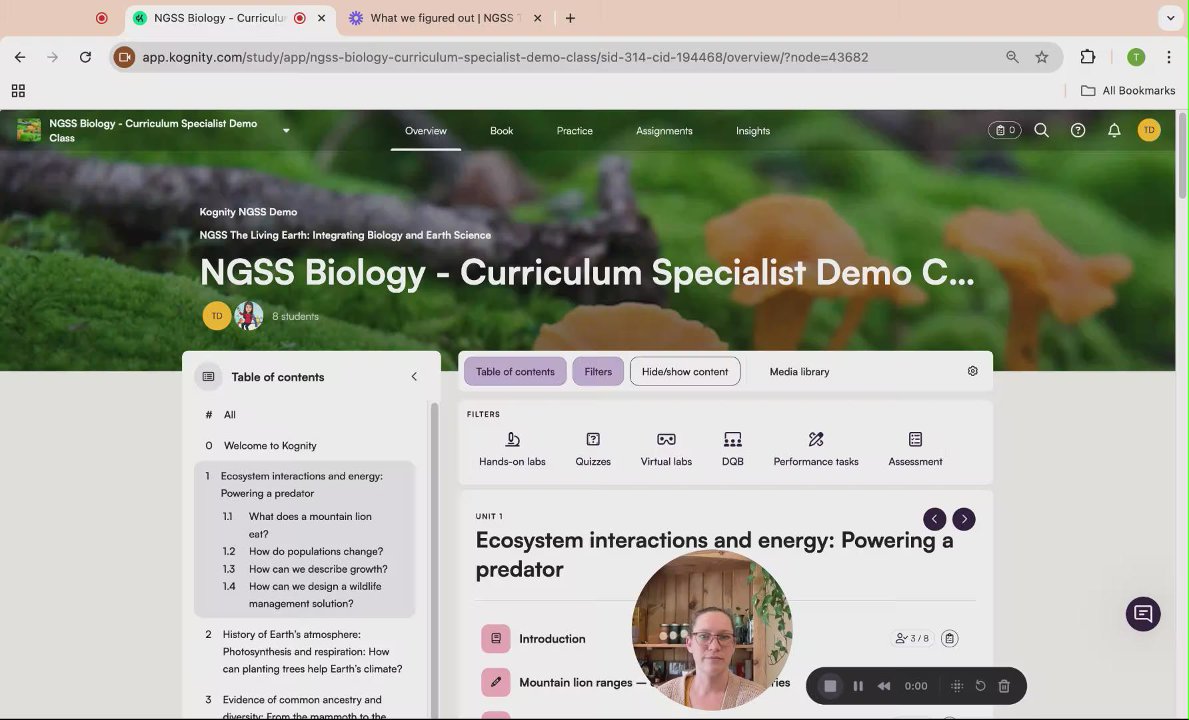Switch to "What we figured out" browser tab
This screenshot has width=1189, height=720.
444,18
